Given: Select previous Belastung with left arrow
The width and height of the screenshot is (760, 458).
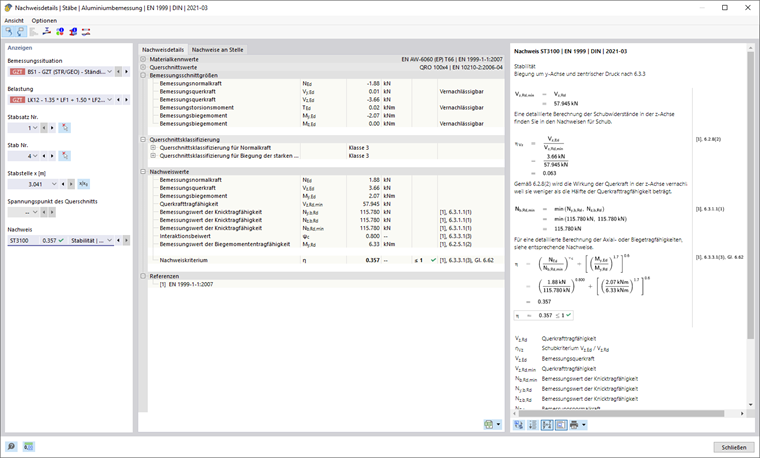Looking at the screenshot, I should 119,100.
